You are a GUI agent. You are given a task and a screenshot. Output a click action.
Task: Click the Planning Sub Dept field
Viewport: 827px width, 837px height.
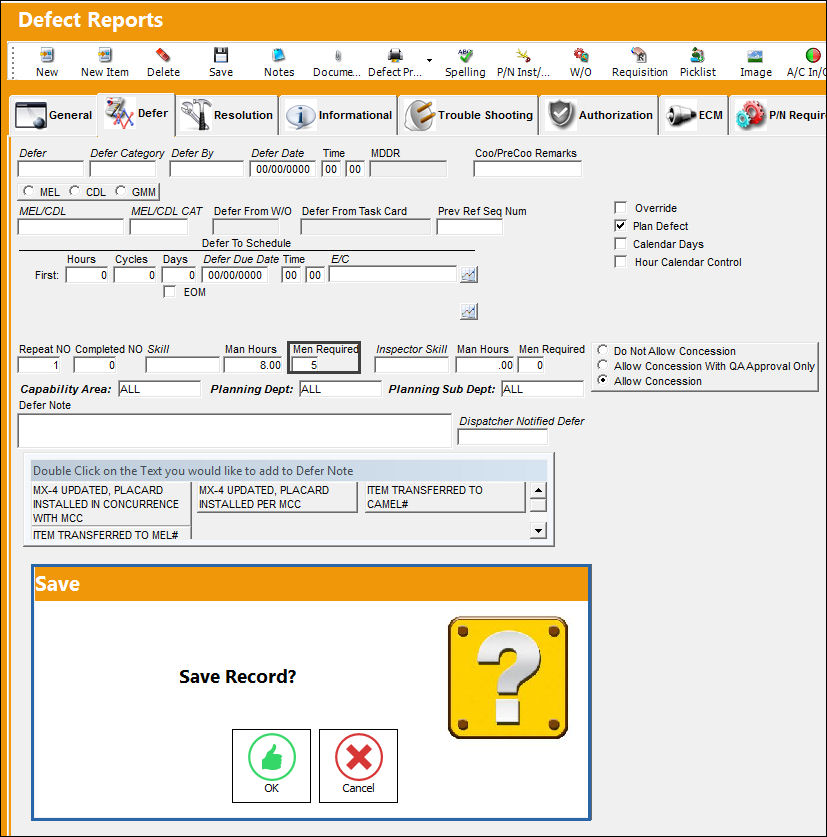tap(542, 389)
